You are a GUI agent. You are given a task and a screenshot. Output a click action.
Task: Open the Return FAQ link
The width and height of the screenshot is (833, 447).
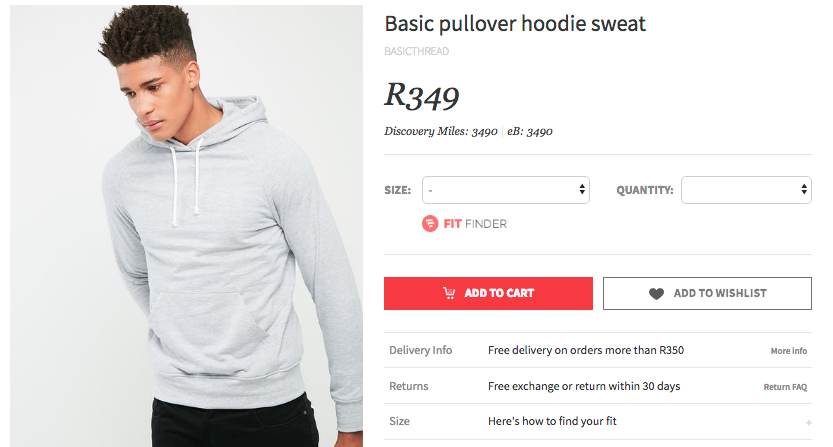tap(785, 387)
